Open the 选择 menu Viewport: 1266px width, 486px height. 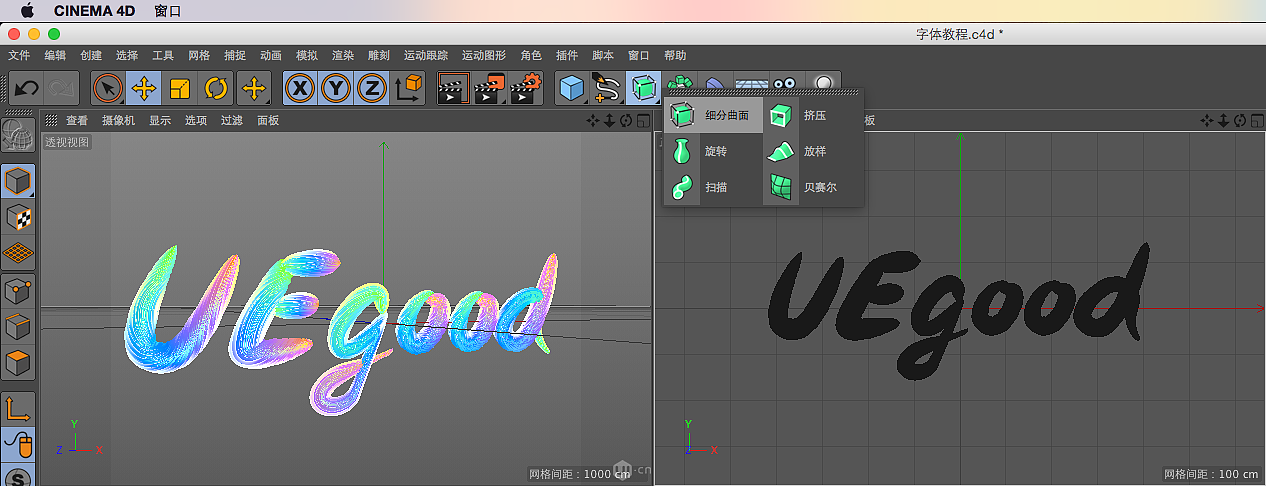127,55
